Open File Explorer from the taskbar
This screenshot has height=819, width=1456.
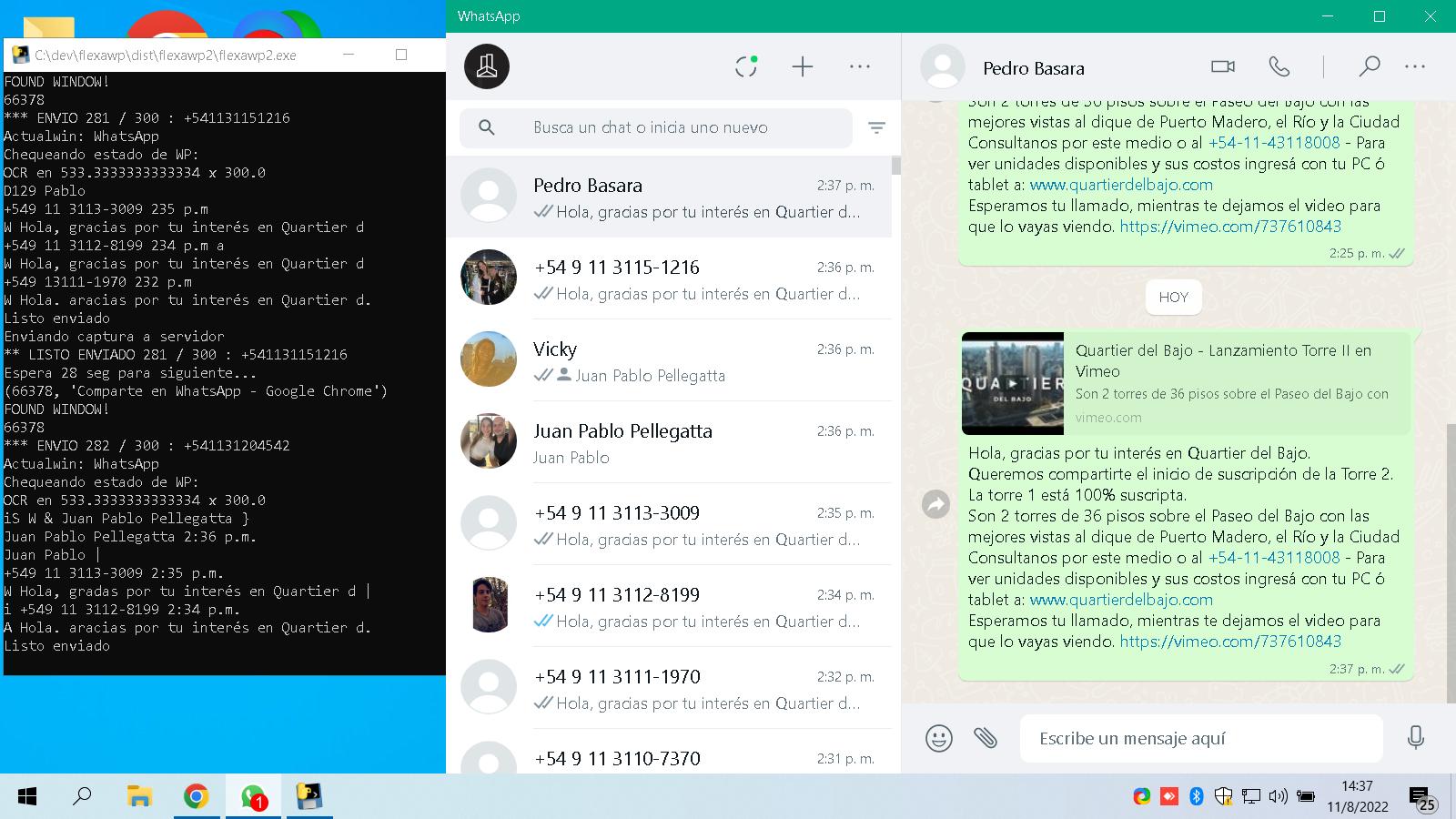(139, 797)
